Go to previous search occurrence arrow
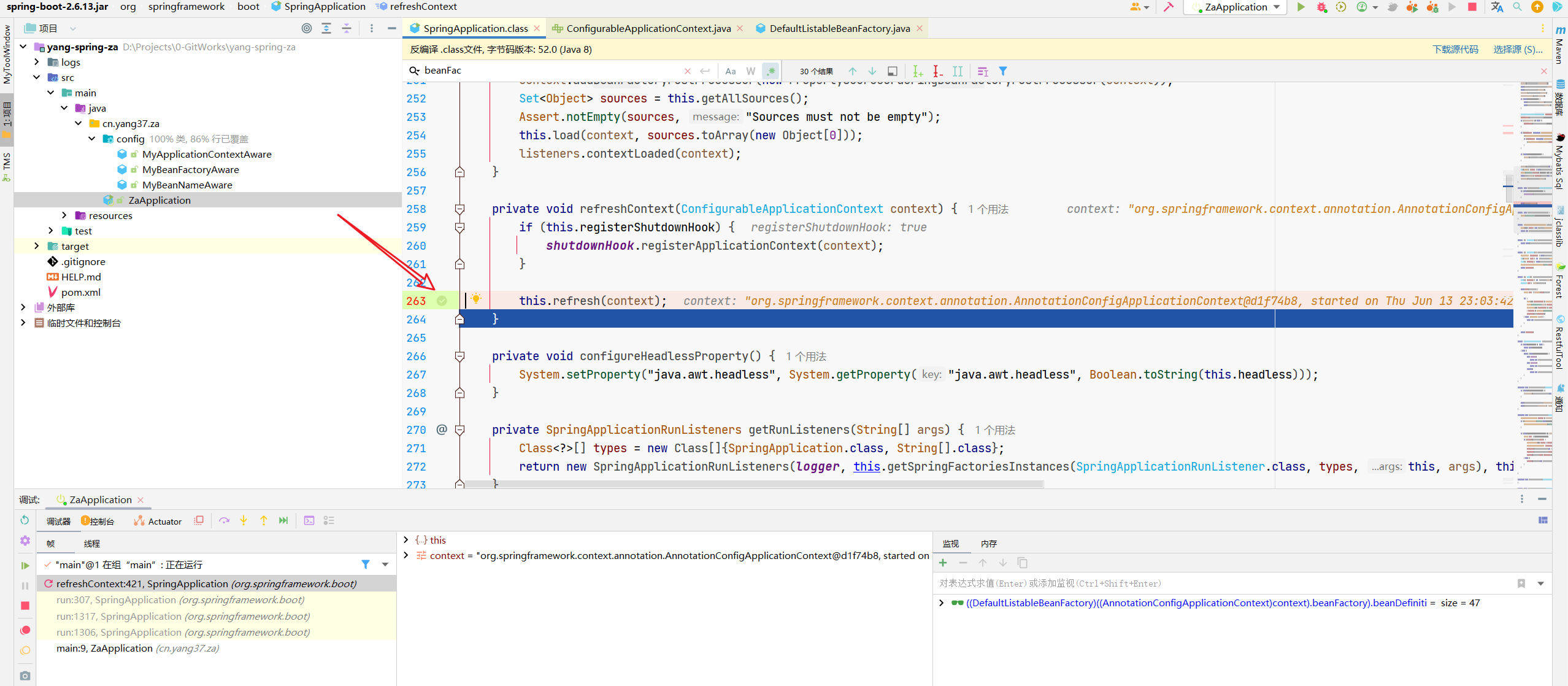Viewport: 1568px width, 686px height. pyautogui.click(x=853, y=71)
